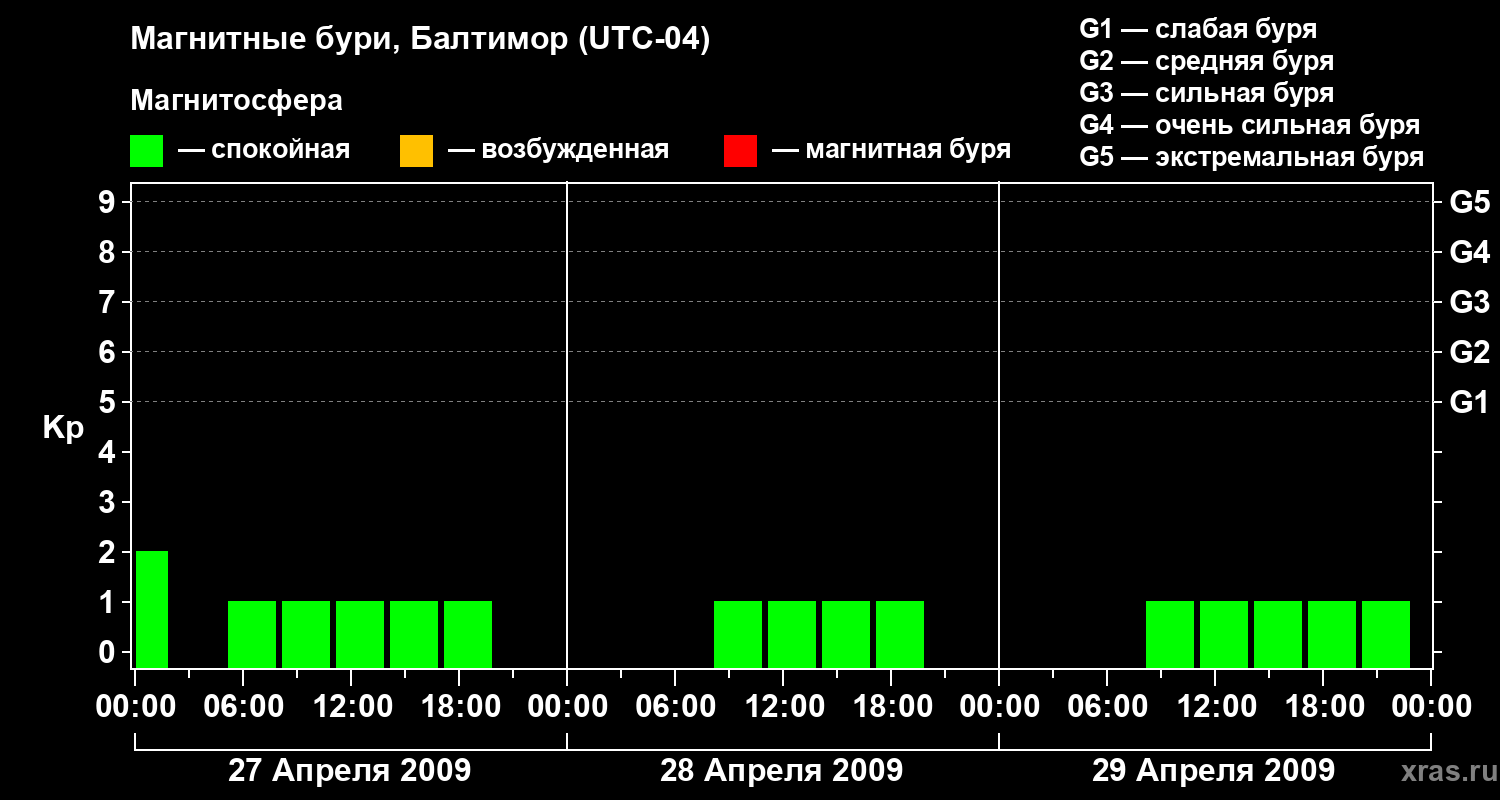
Task: Click the orange 'возбужденная' legend swatch
Action: (x=416, y=151)
